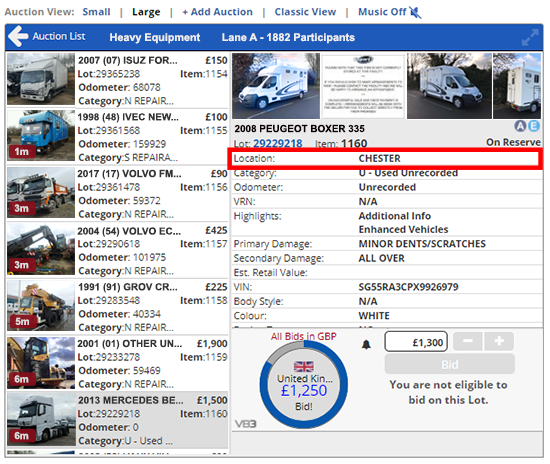The width and height of the screenshot is (550, 464).
Task: Click the 1991 (91) GROV CR title
Action: [x=128, y=287]
